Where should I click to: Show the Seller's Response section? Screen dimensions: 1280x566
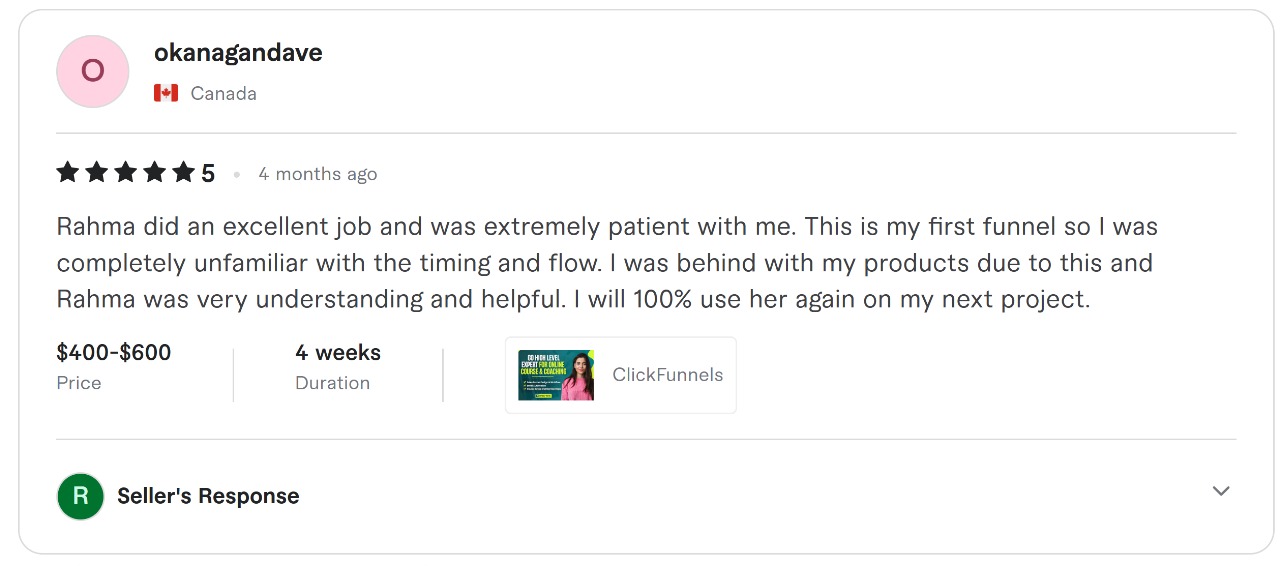click(x=208, y=496)
